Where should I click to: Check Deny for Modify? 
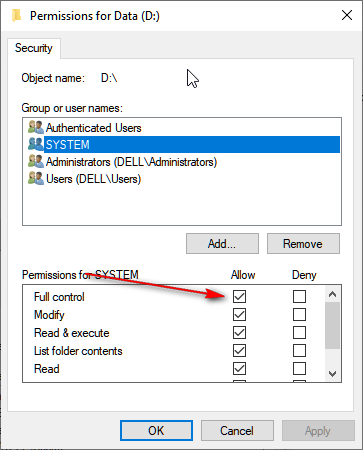point(299,314)
